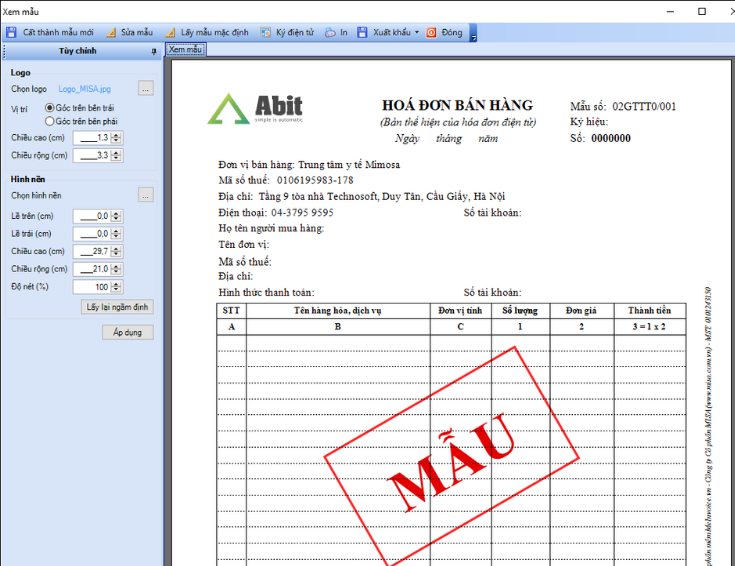Click the 'Độ nét (%)' value field
Image resolution: width=735 pixels, height=566 pixels.
(96, 287)
